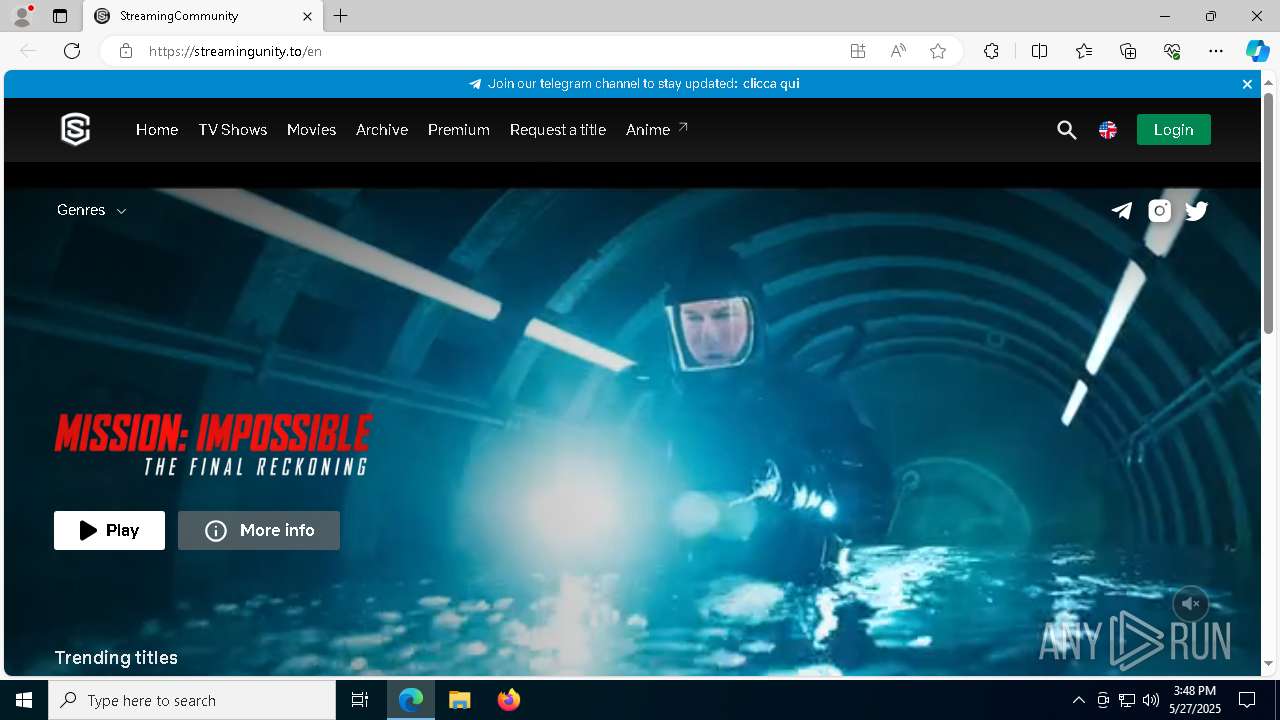Click the Mission: Impossible title logo
This screenshot has width=1280, height=720.
pyautogui.click(x=213, y=445)
